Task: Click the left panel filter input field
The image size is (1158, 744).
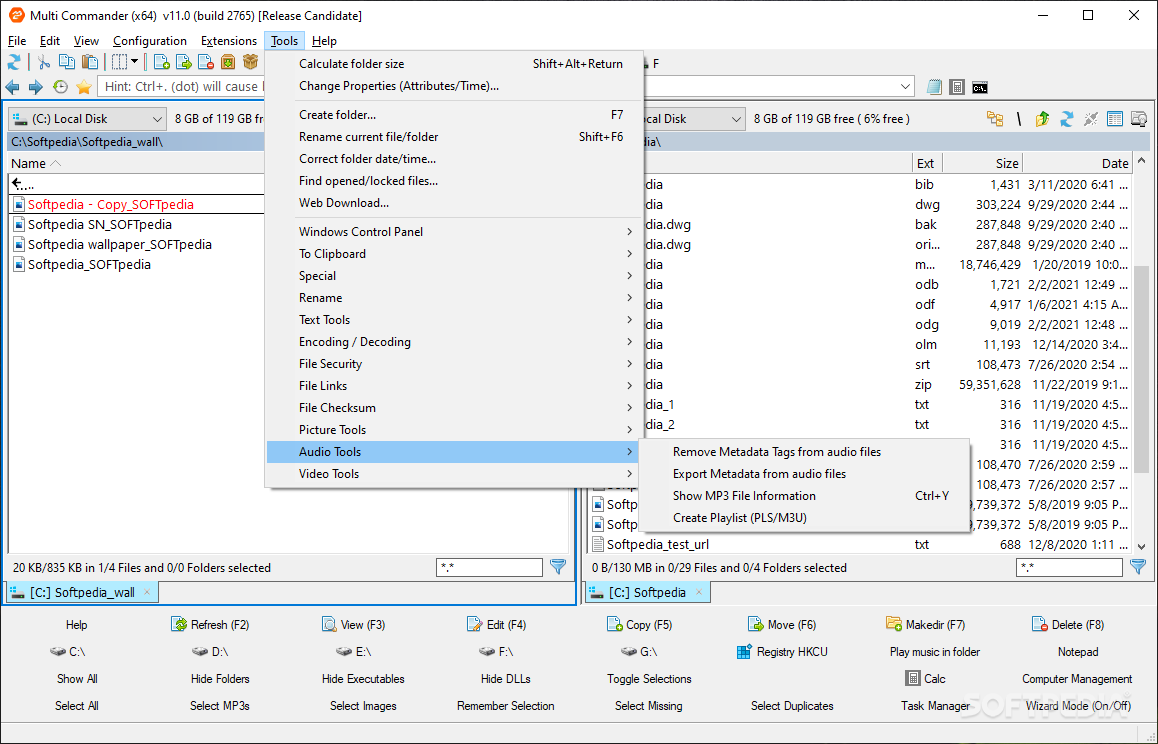Action: pyautogui.click(x=490, y=567)
